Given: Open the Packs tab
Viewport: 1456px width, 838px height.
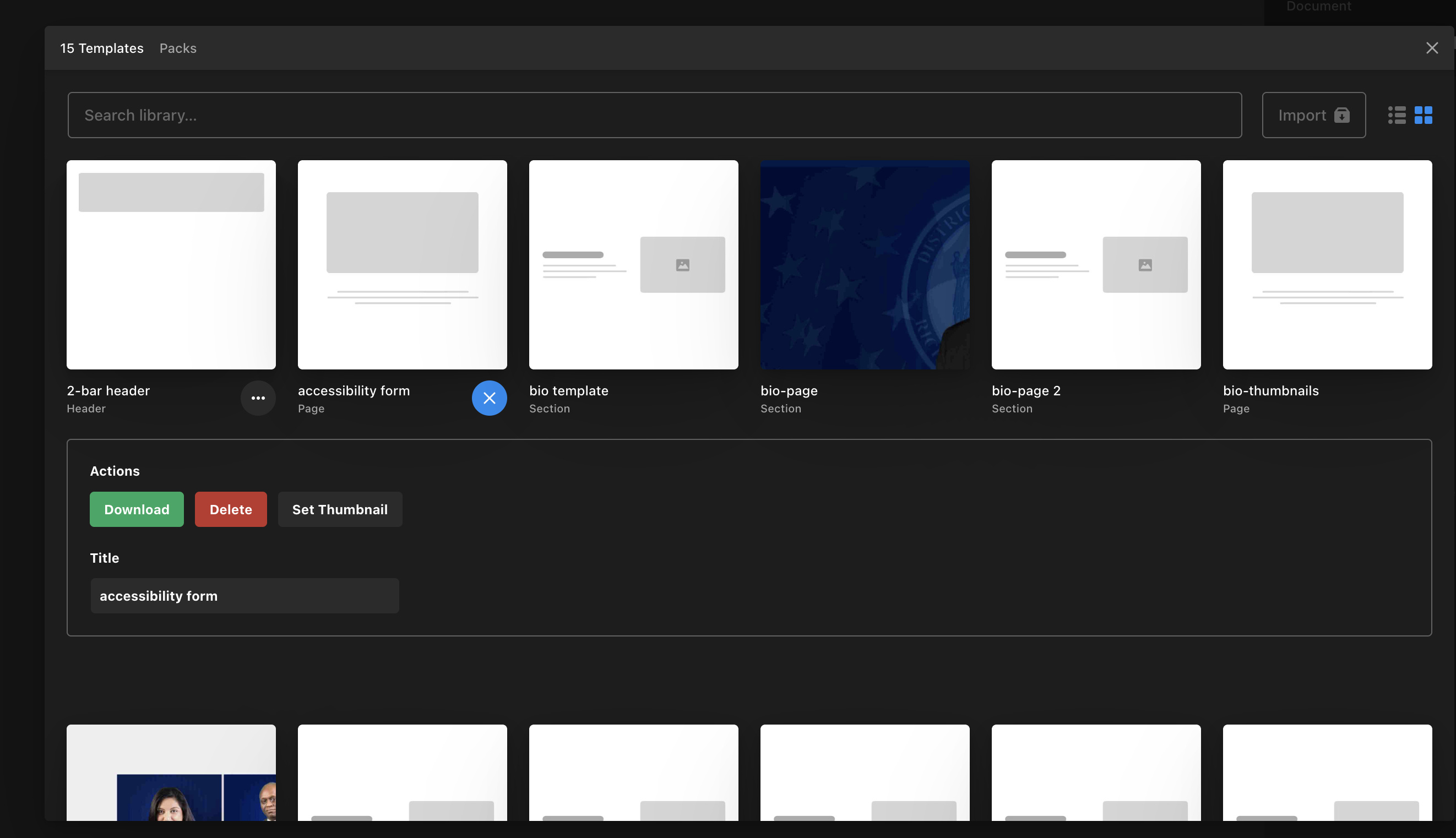Looking at the screenshot, I should click(x=178, y=48).
